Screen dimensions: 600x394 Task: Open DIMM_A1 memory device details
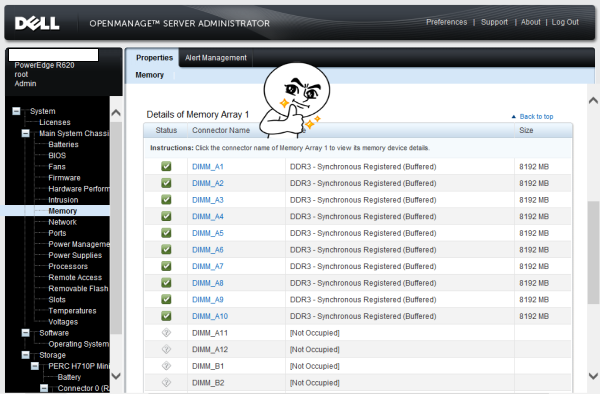pos(207,166)
